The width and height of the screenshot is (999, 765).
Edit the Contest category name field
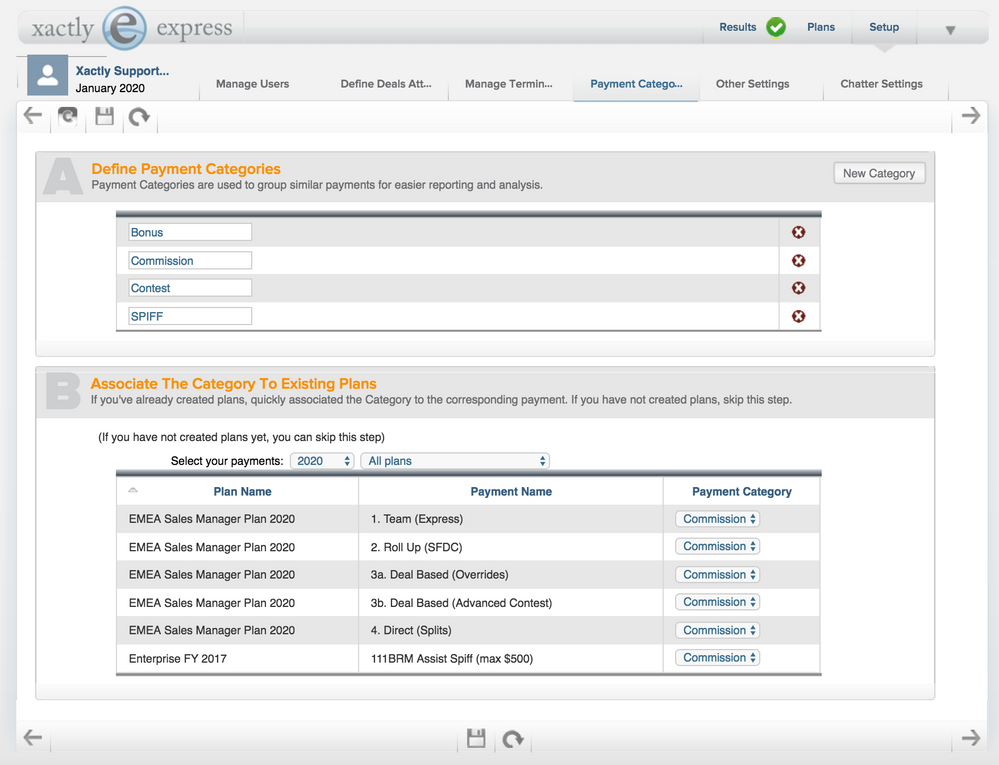click(x=190, y=288)
